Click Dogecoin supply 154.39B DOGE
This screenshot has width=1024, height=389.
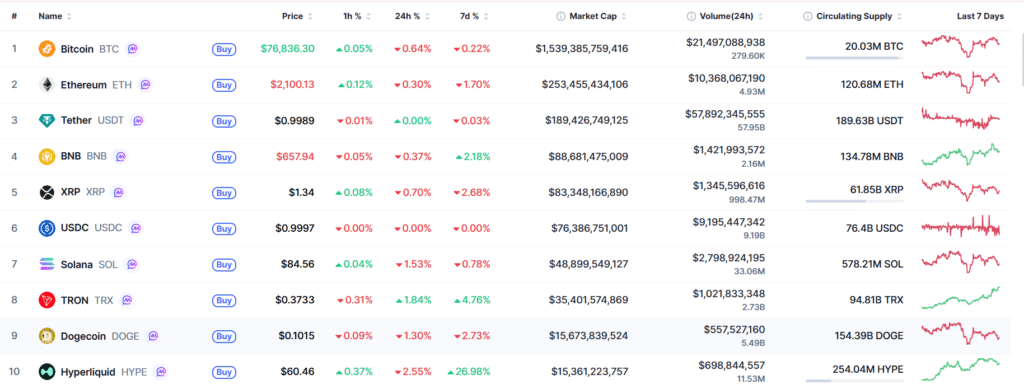(x=869, y=336)
